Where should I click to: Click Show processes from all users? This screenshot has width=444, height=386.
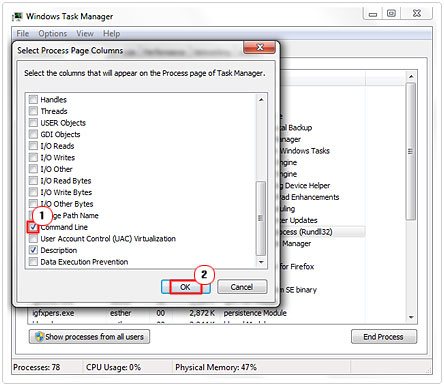coord(89,337)
